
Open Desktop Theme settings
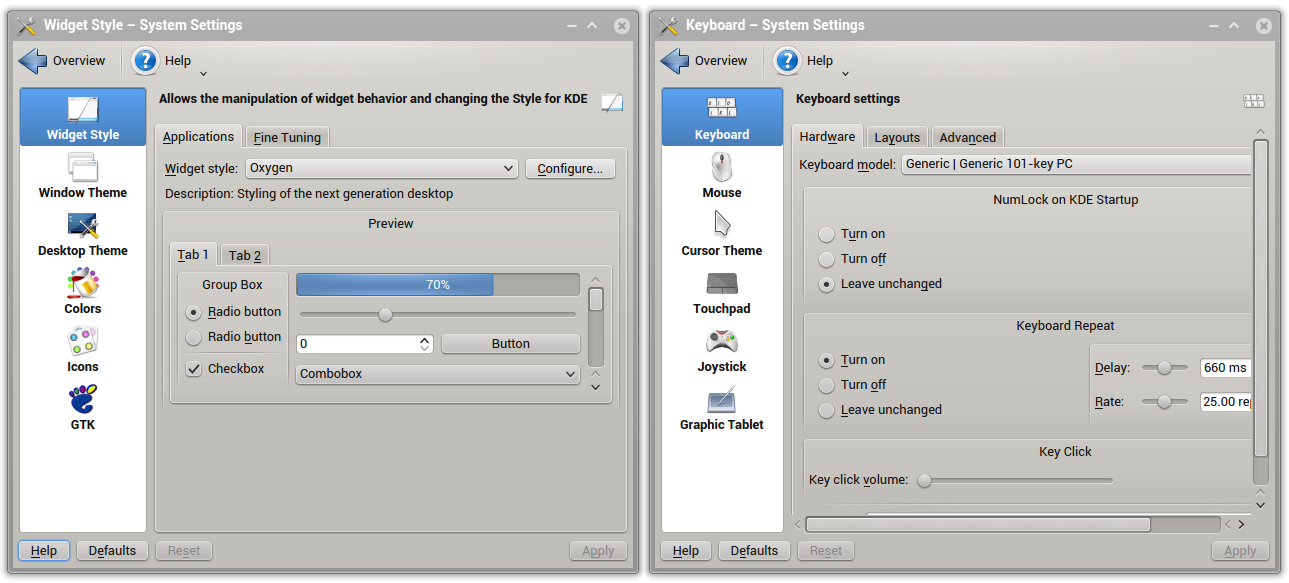point(83,234)
